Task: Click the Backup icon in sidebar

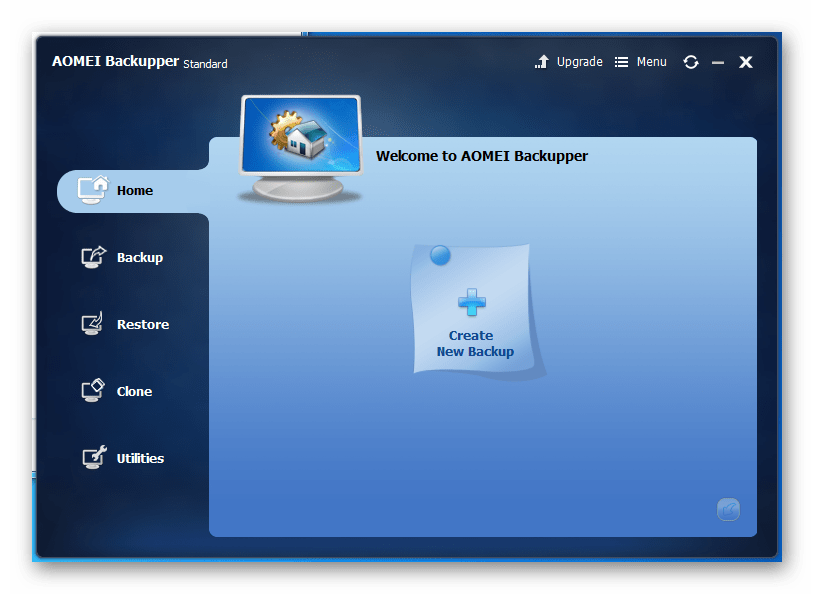Action: [92, 257]
